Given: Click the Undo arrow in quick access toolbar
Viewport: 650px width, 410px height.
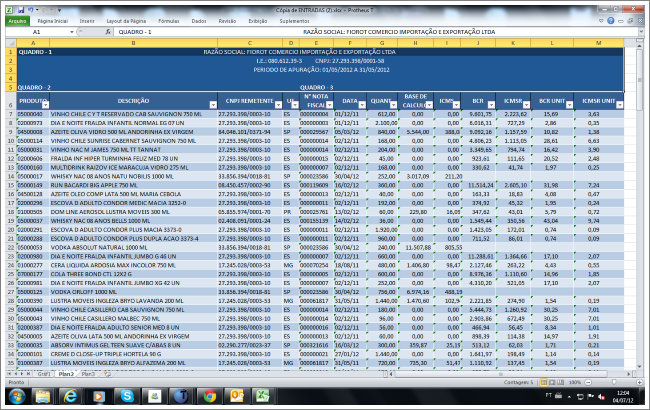Looking at the screenshot, I should [30, 10].
